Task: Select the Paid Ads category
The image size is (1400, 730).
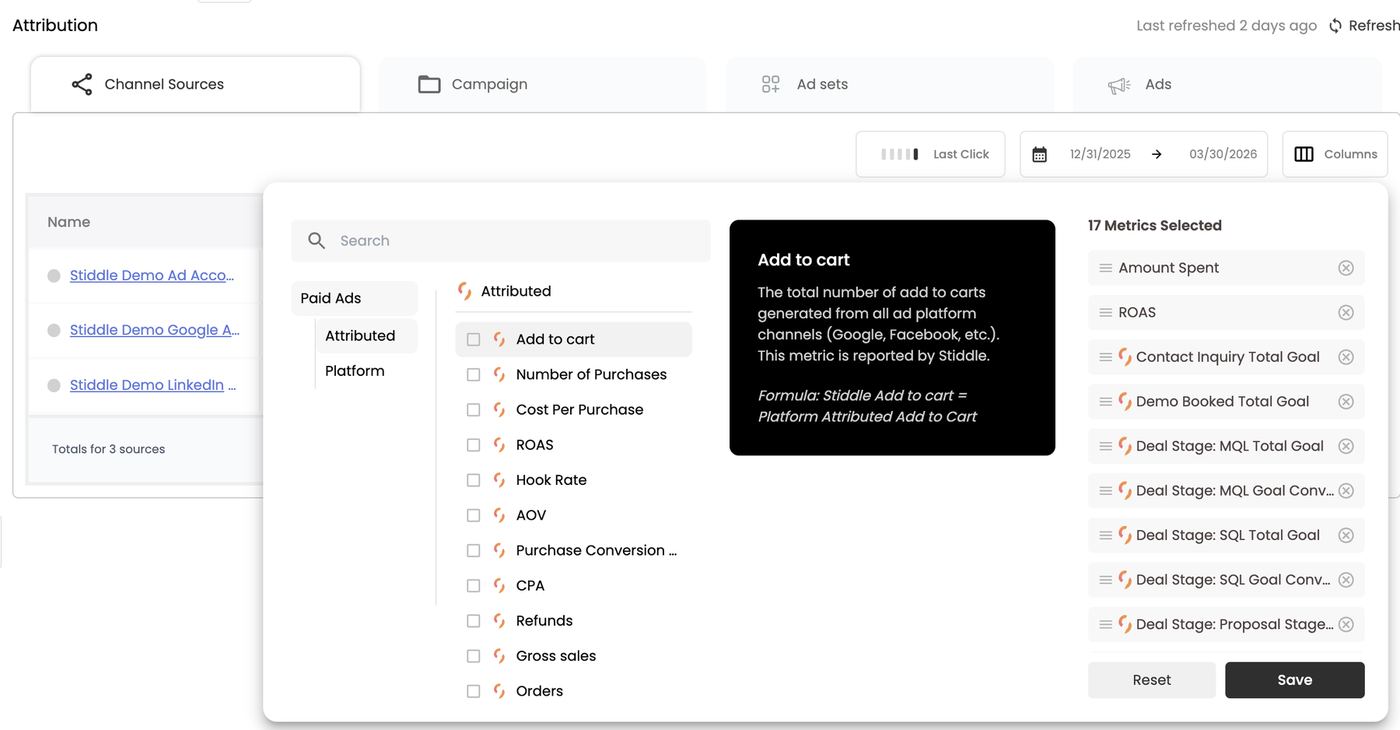Action: (x=355, y=298)
